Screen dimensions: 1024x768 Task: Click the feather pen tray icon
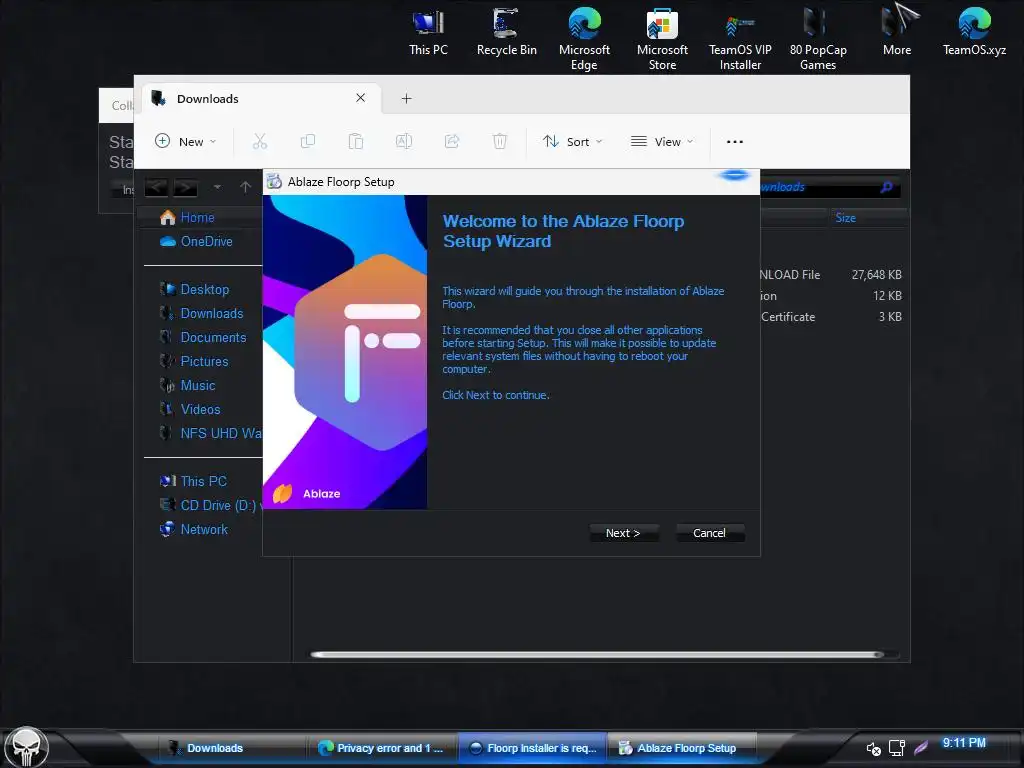921,748
